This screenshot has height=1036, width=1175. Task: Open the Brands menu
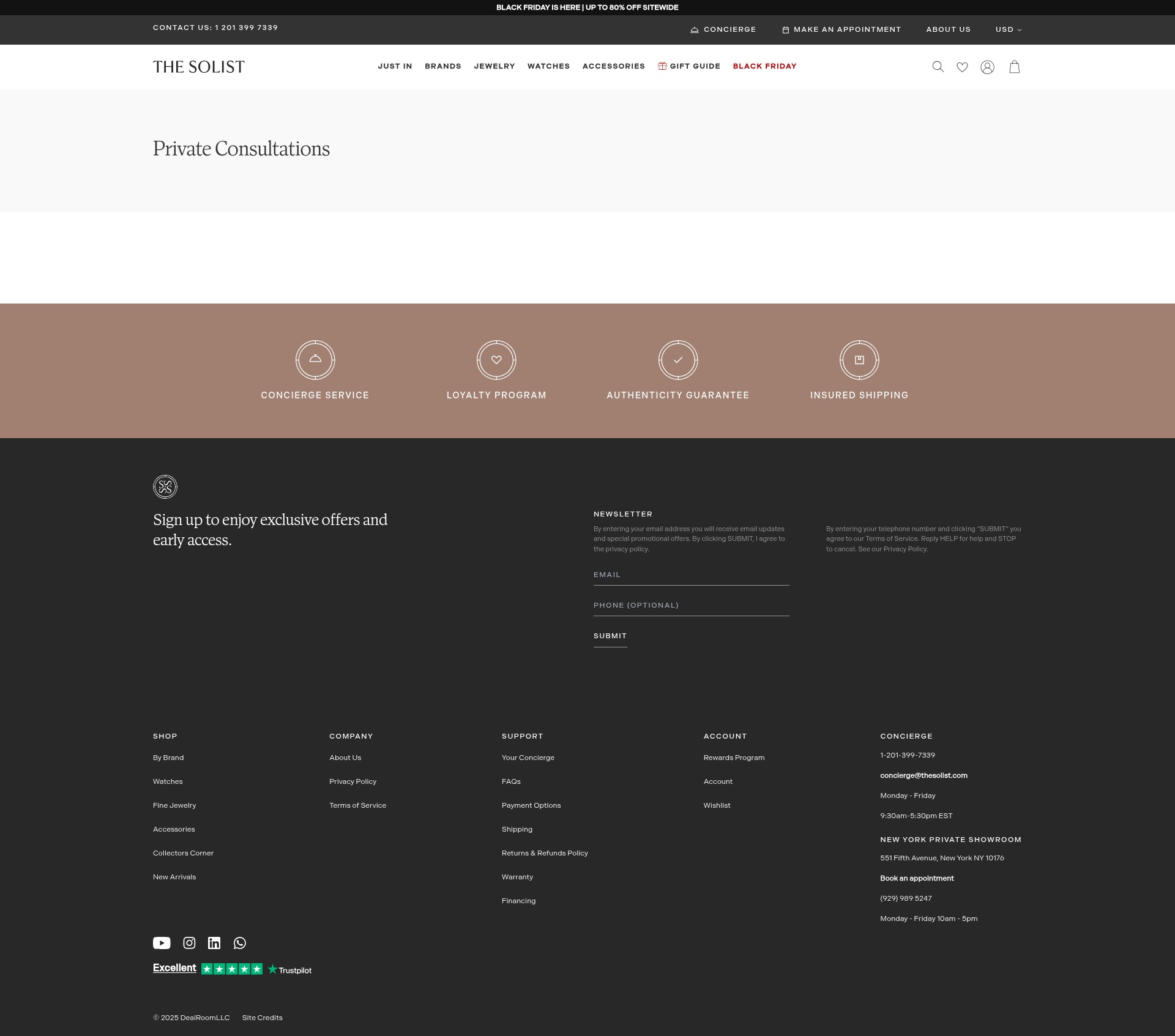click(443, 66)
